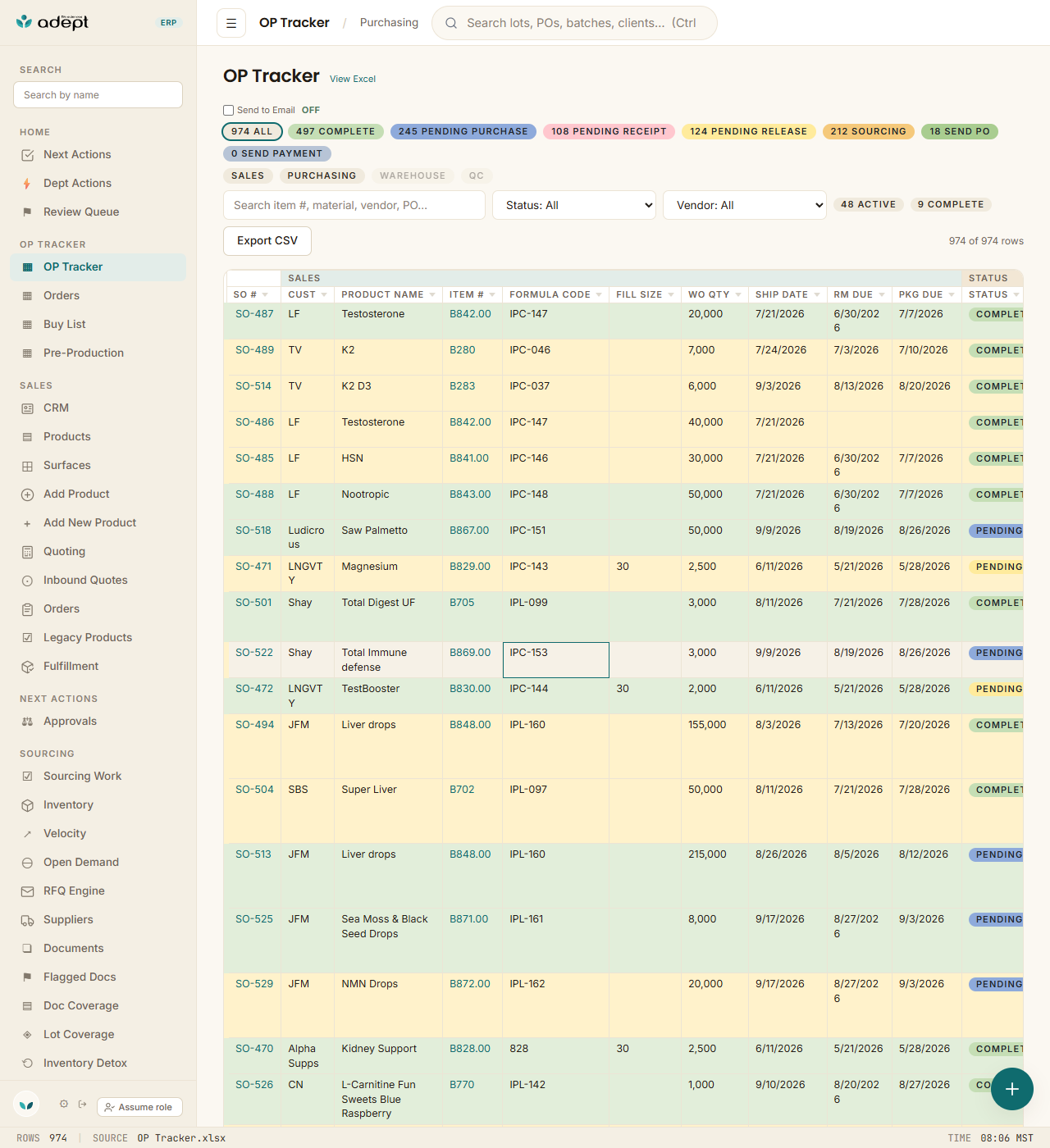Open Review Queue flag icon
The height and width of the screenshot is (1148, 1050).
27,212
